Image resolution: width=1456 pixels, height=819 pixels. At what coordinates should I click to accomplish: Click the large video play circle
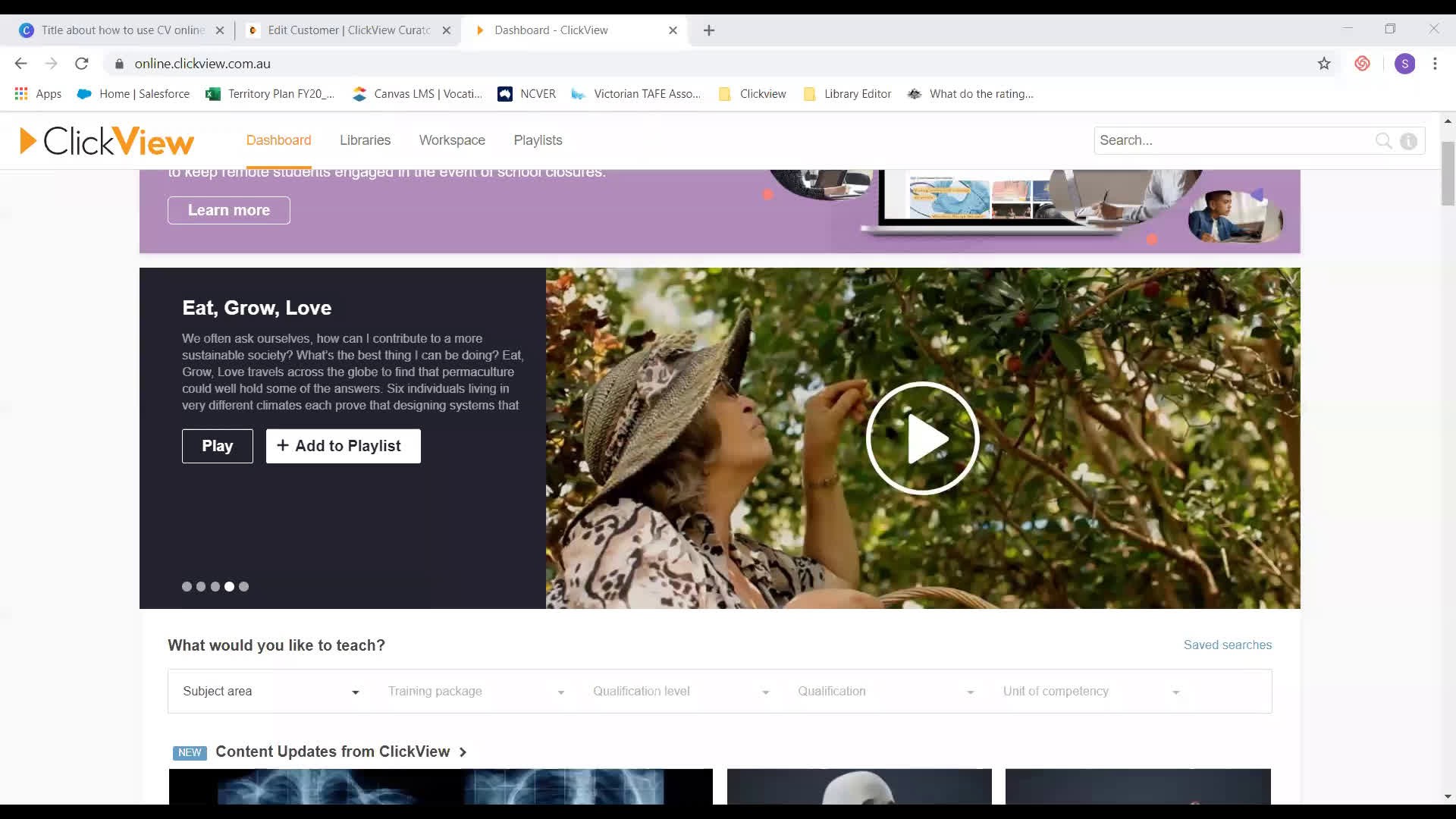(922, 438)
